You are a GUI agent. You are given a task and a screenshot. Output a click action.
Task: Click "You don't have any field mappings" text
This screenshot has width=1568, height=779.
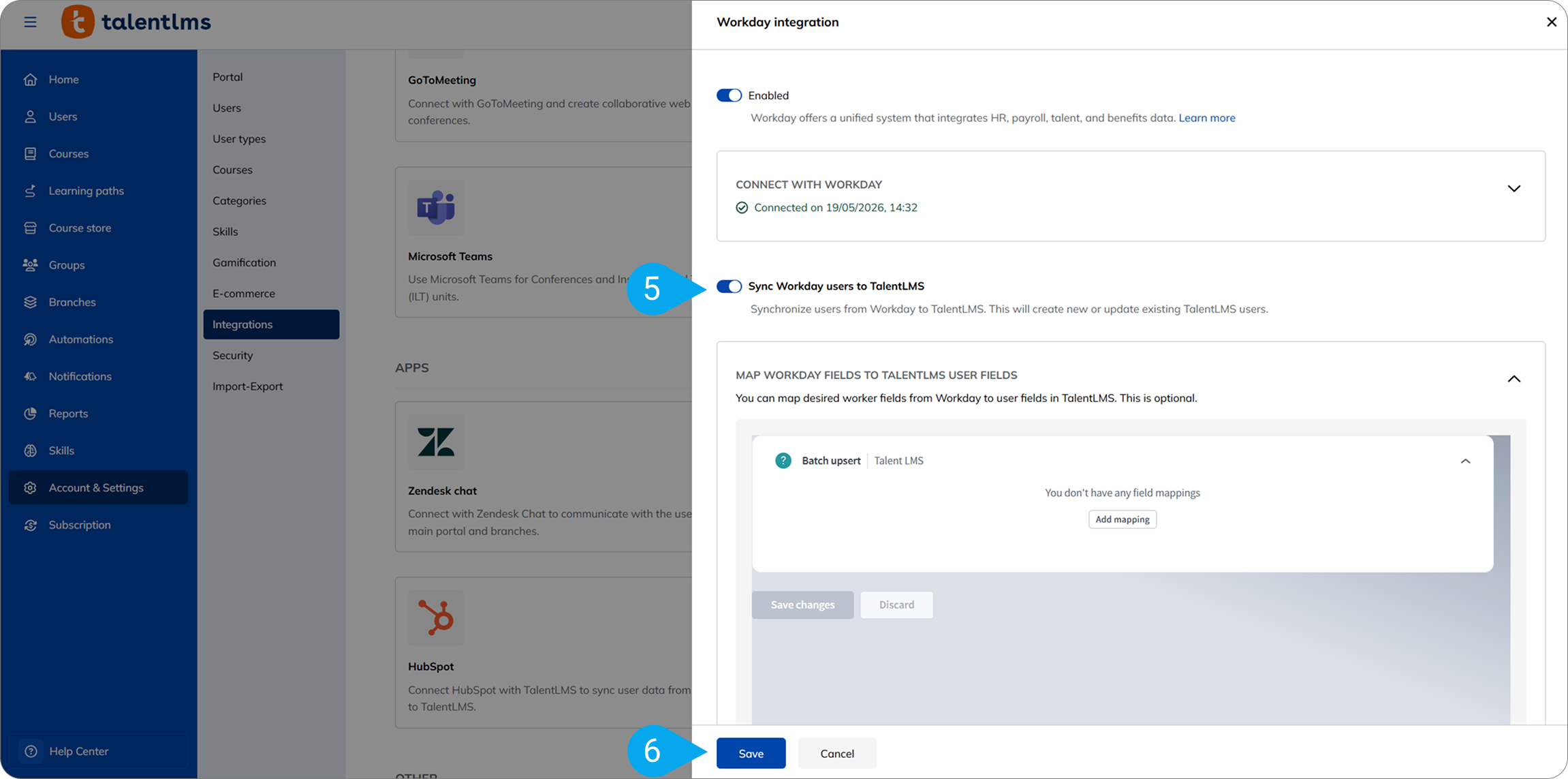(x=1123, y=493)
